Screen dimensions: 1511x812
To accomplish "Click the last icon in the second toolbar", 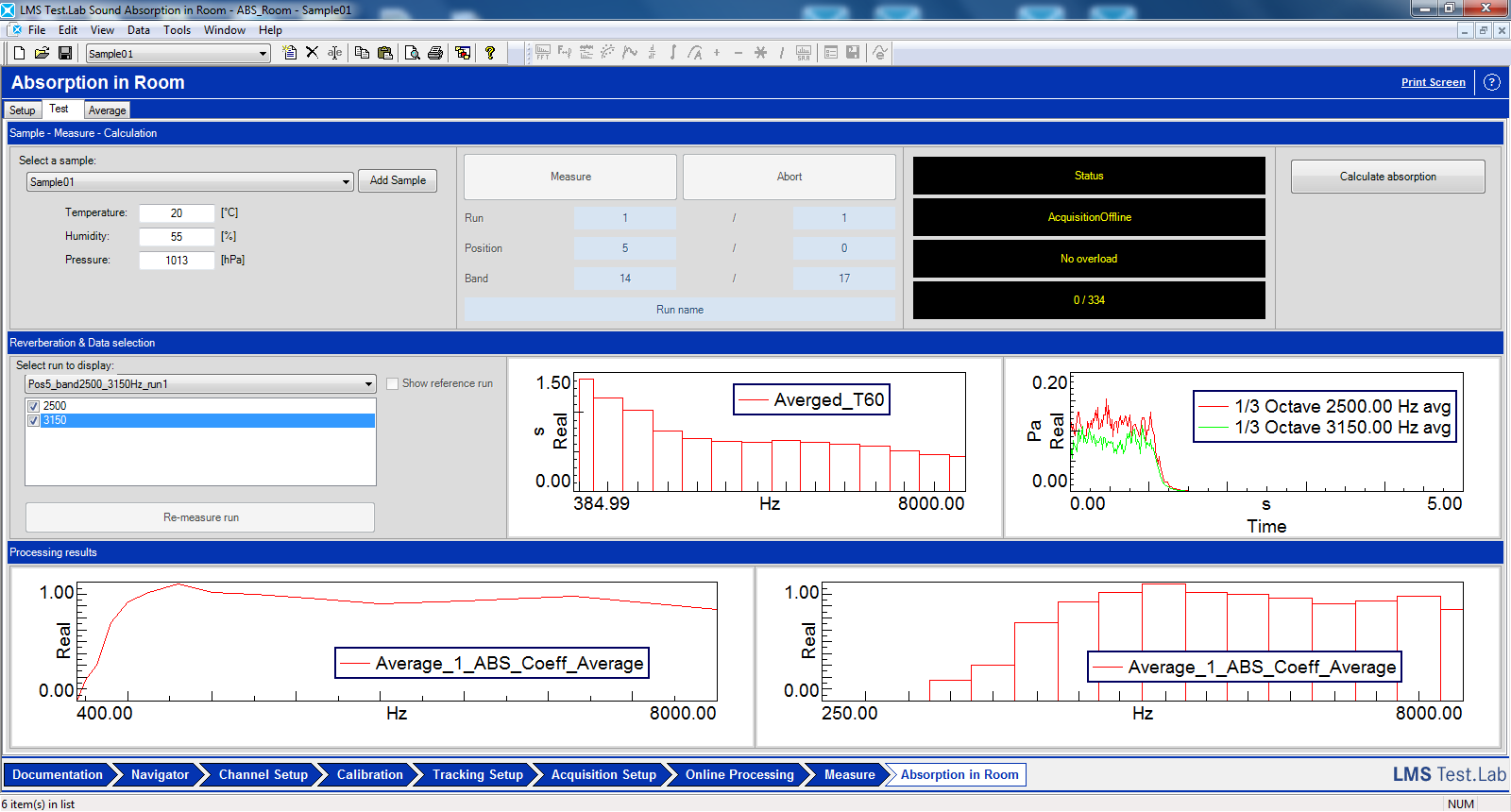I will tap(880, 53).
